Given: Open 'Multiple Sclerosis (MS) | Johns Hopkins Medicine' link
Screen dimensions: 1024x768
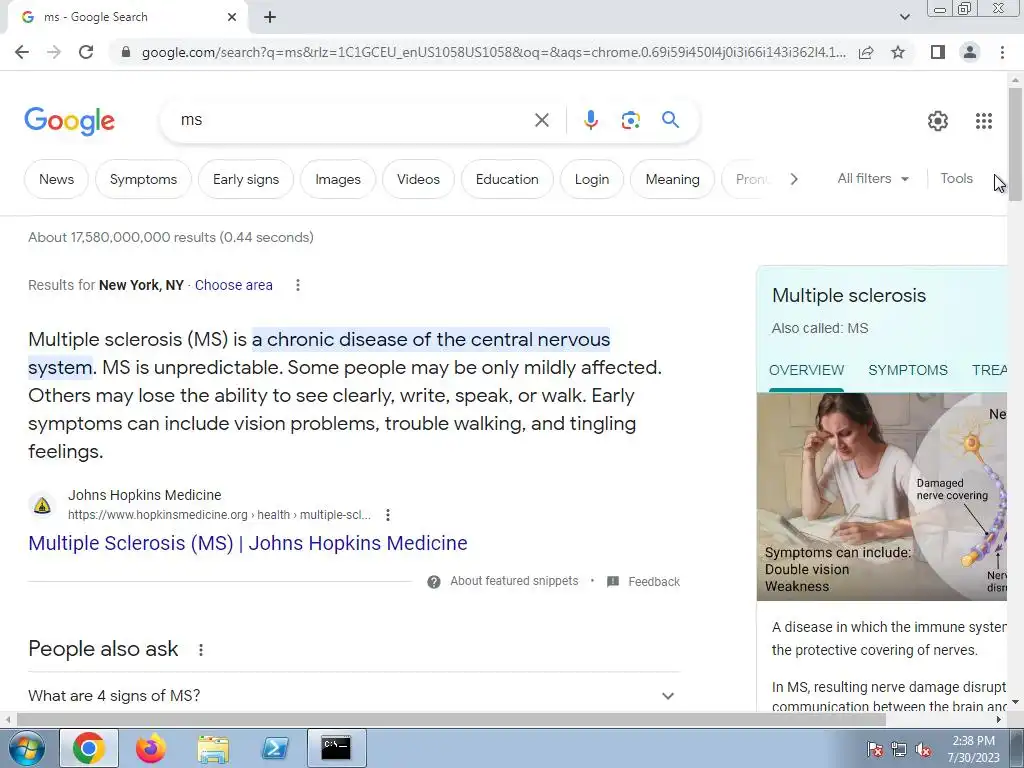Looking at the screenshot, I should [248, 543].
